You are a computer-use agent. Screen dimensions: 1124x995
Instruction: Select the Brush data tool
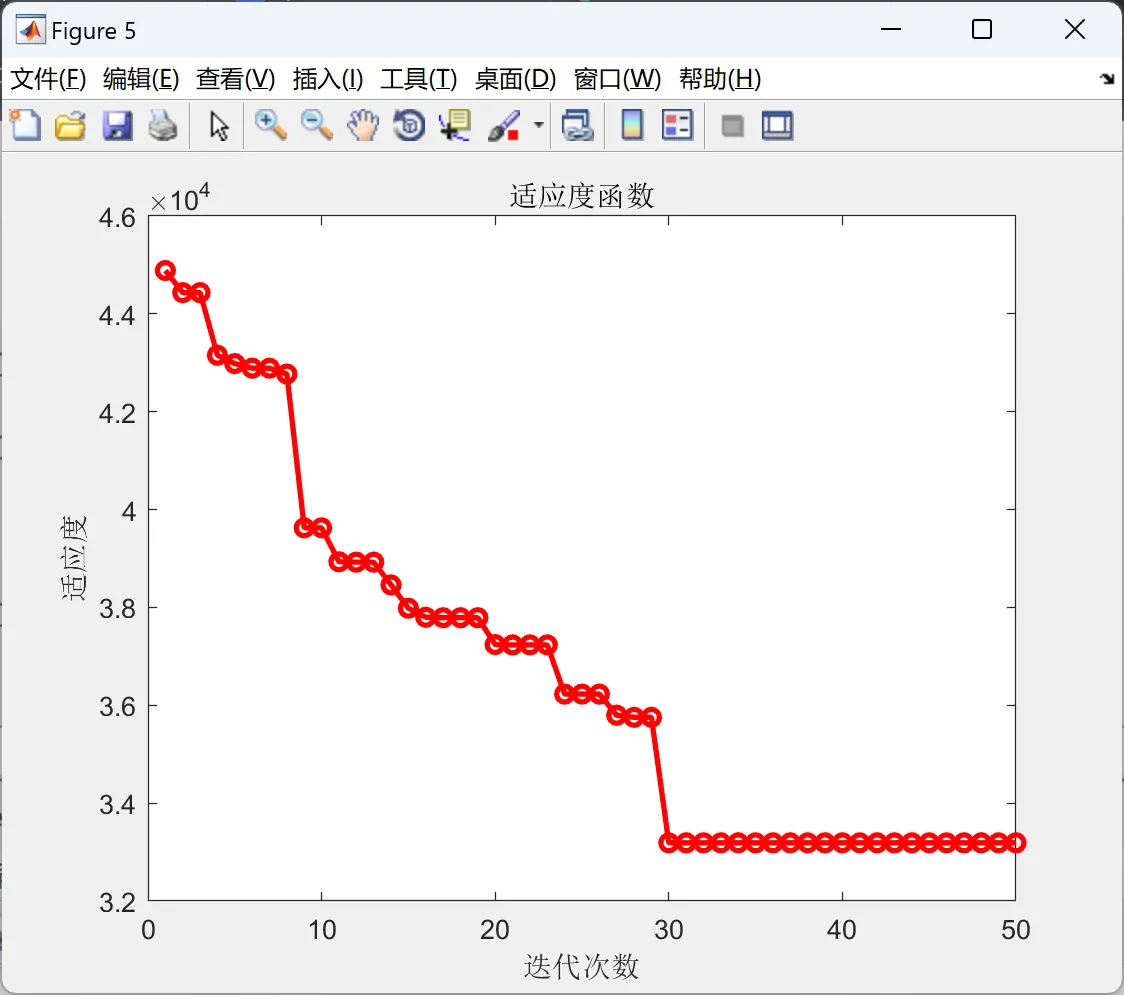505,125
